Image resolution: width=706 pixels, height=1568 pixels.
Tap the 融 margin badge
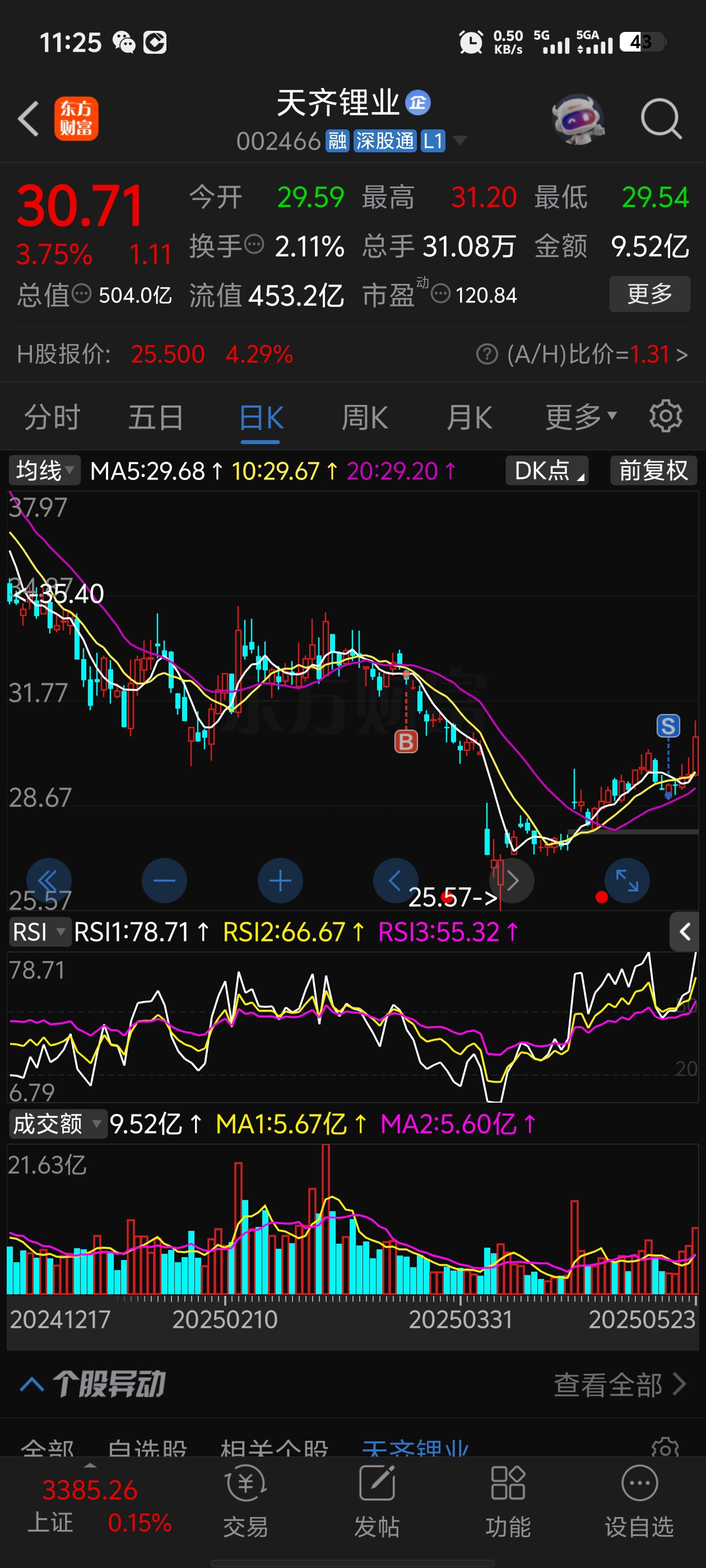pos(337,141)
